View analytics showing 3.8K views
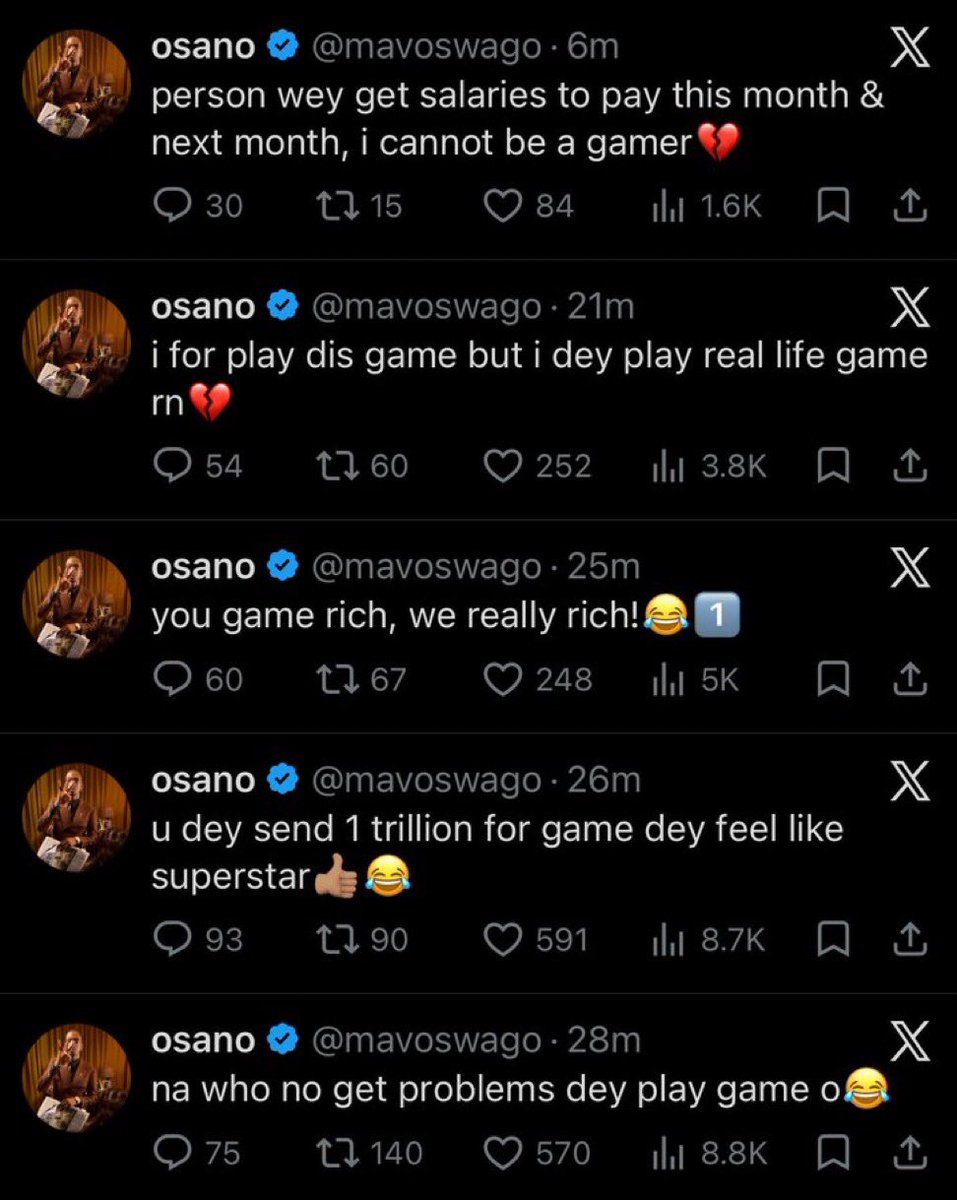 (709, 466)
